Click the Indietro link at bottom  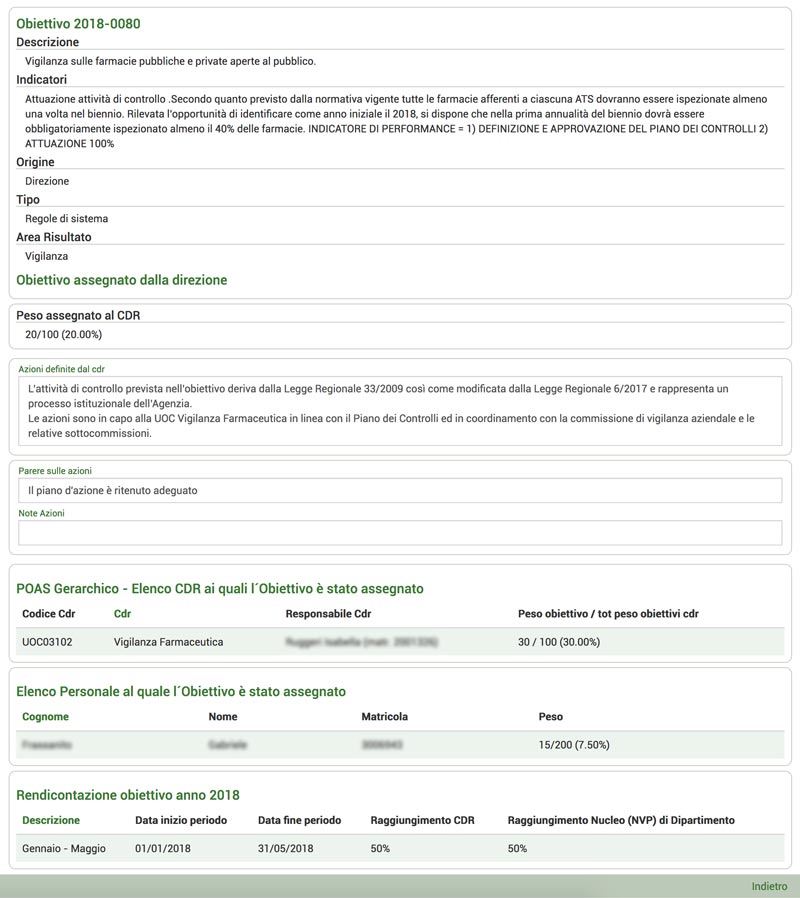point(769,886)
